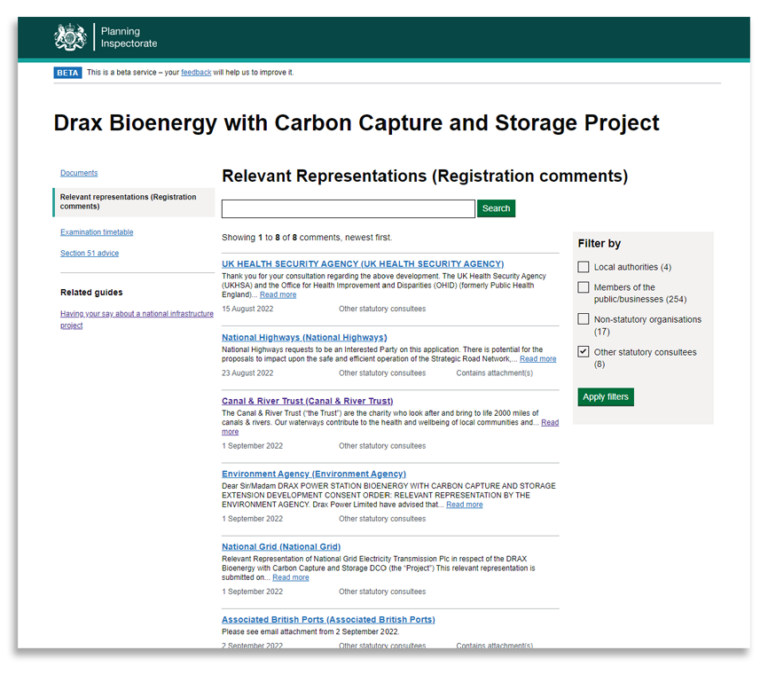
Task: Go to Examination timetable
Action: [x=96, y=232]
